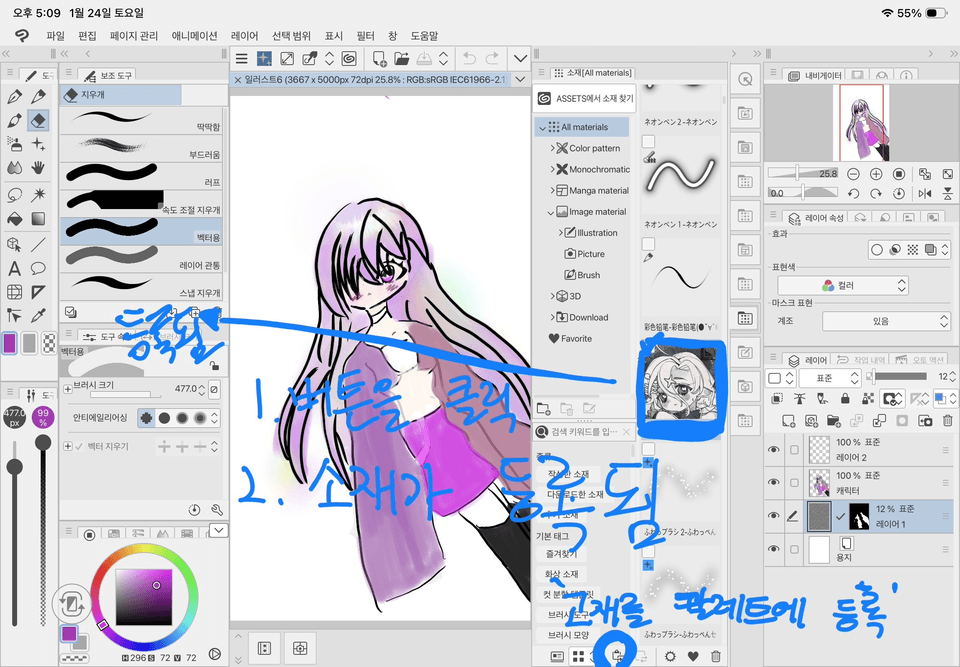The width and height of the screenshot is (960, 667).
Task: Click the Redo arrow in command bar
Action: tap(492, 58)
